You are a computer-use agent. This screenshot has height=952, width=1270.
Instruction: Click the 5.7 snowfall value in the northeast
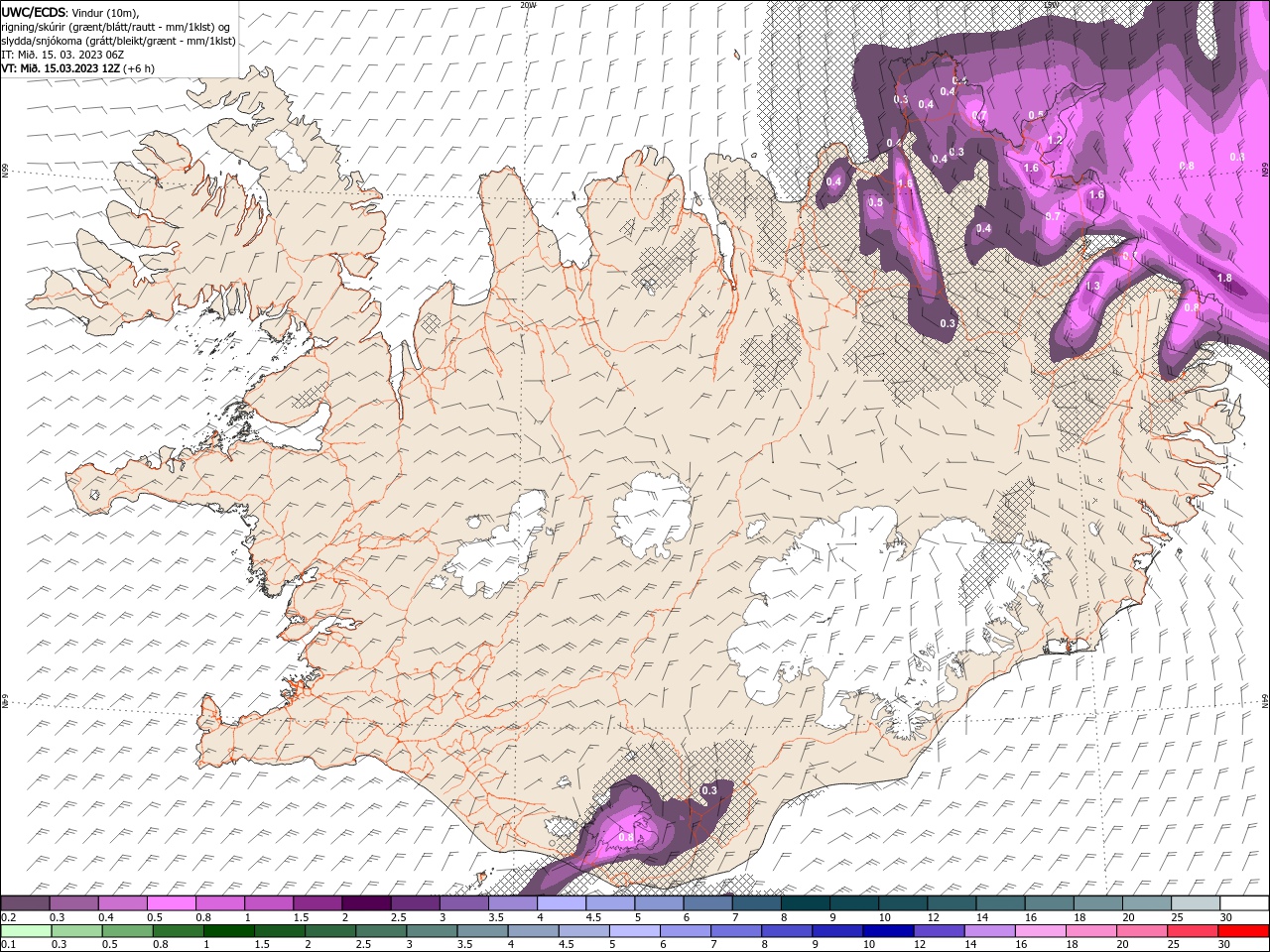[x=1054, y=215]
